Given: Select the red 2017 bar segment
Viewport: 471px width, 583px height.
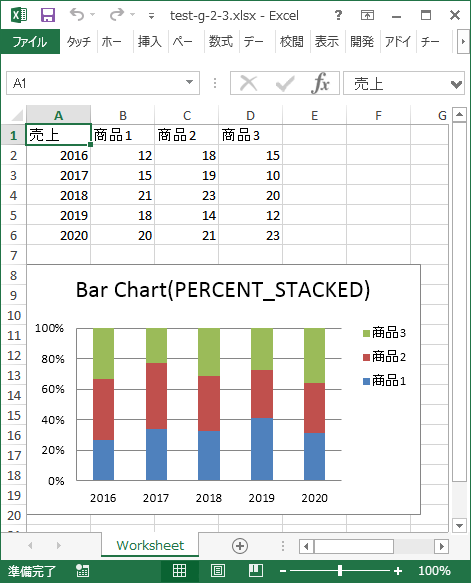Looking at the screenshot, I should click(x=157, y=396).
